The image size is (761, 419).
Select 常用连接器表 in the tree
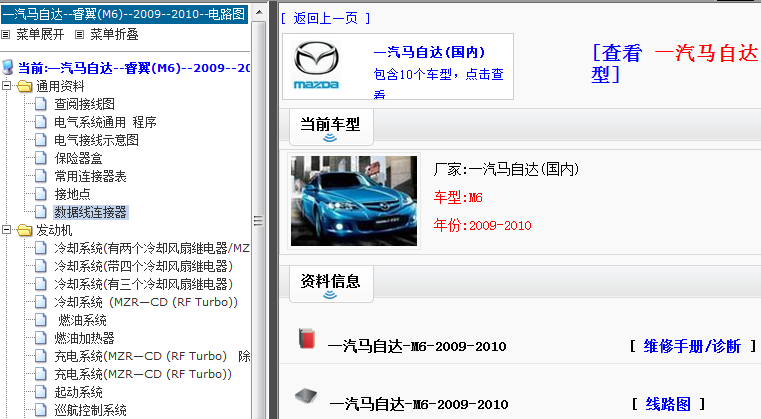coord(90,176)
